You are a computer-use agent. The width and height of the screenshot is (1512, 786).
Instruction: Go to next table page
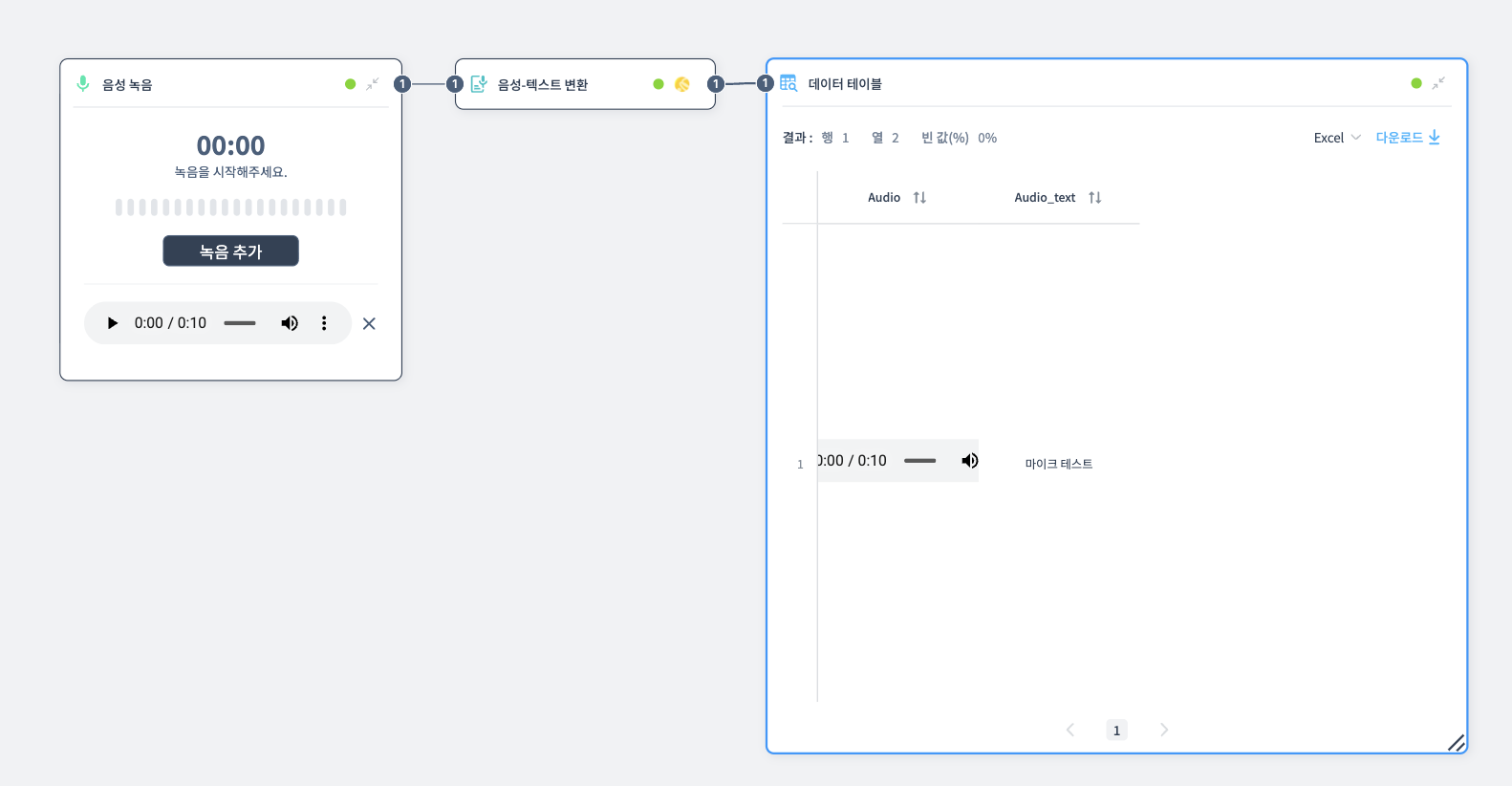(1164, 731)
